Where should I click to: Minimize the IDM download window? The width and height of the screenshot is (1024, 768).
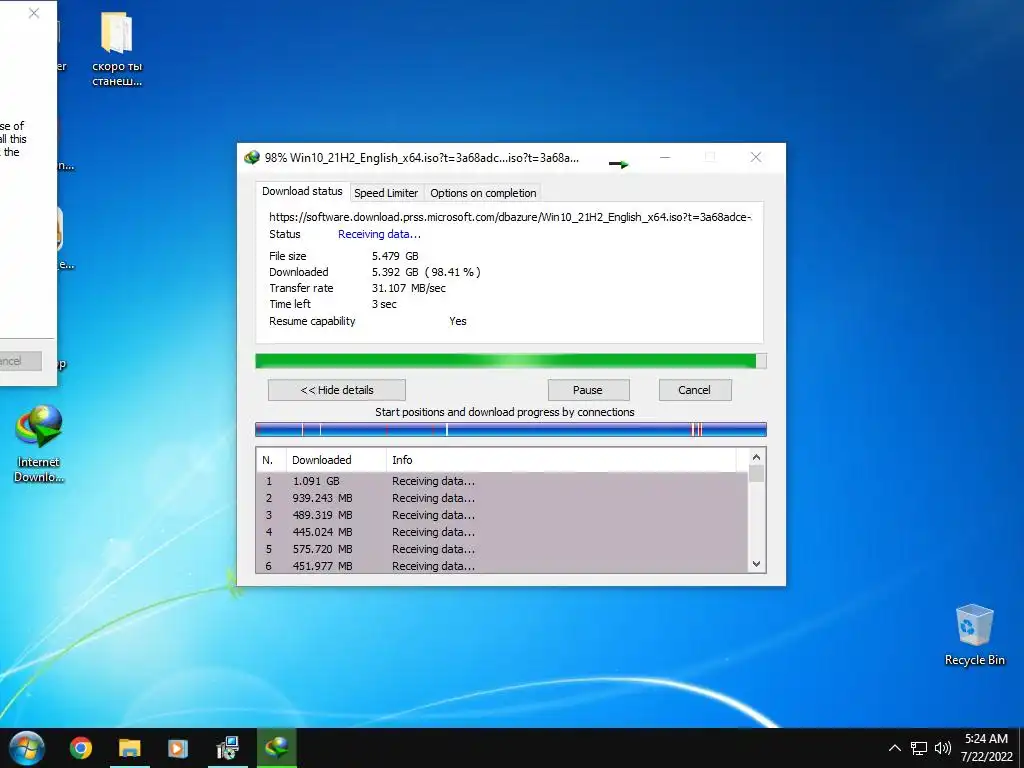665,157
